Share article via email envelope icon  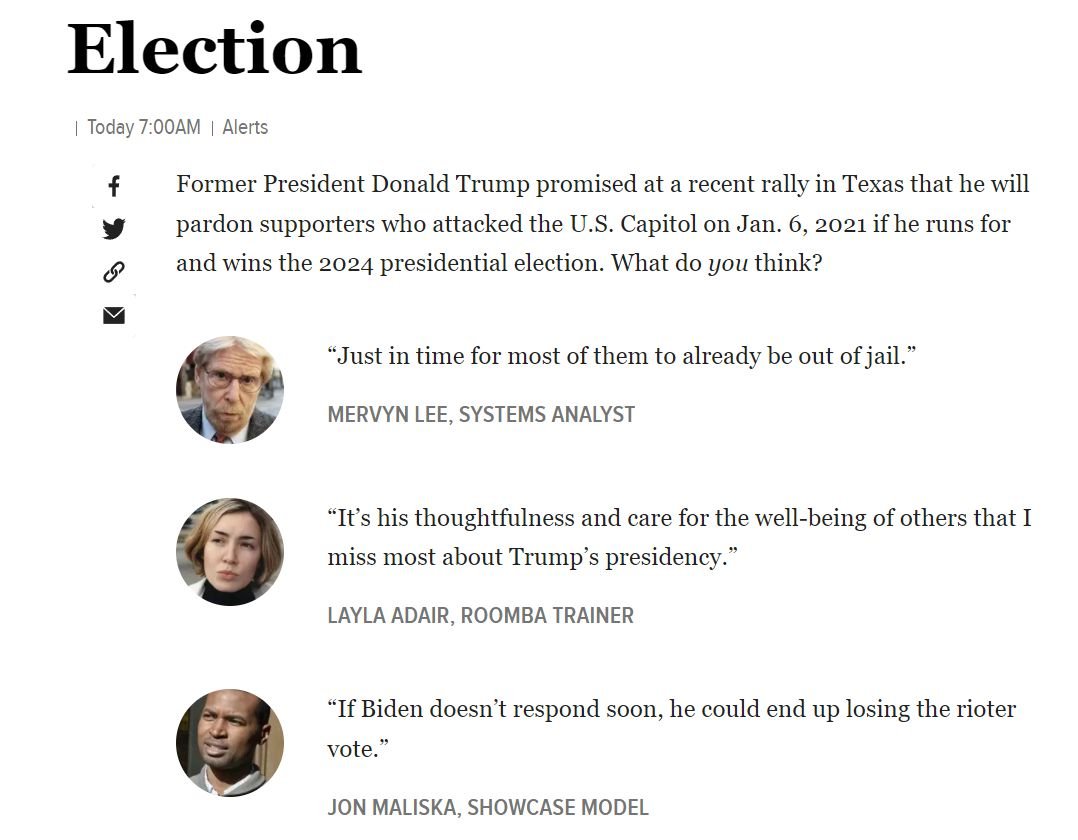[x=114, y=315]
